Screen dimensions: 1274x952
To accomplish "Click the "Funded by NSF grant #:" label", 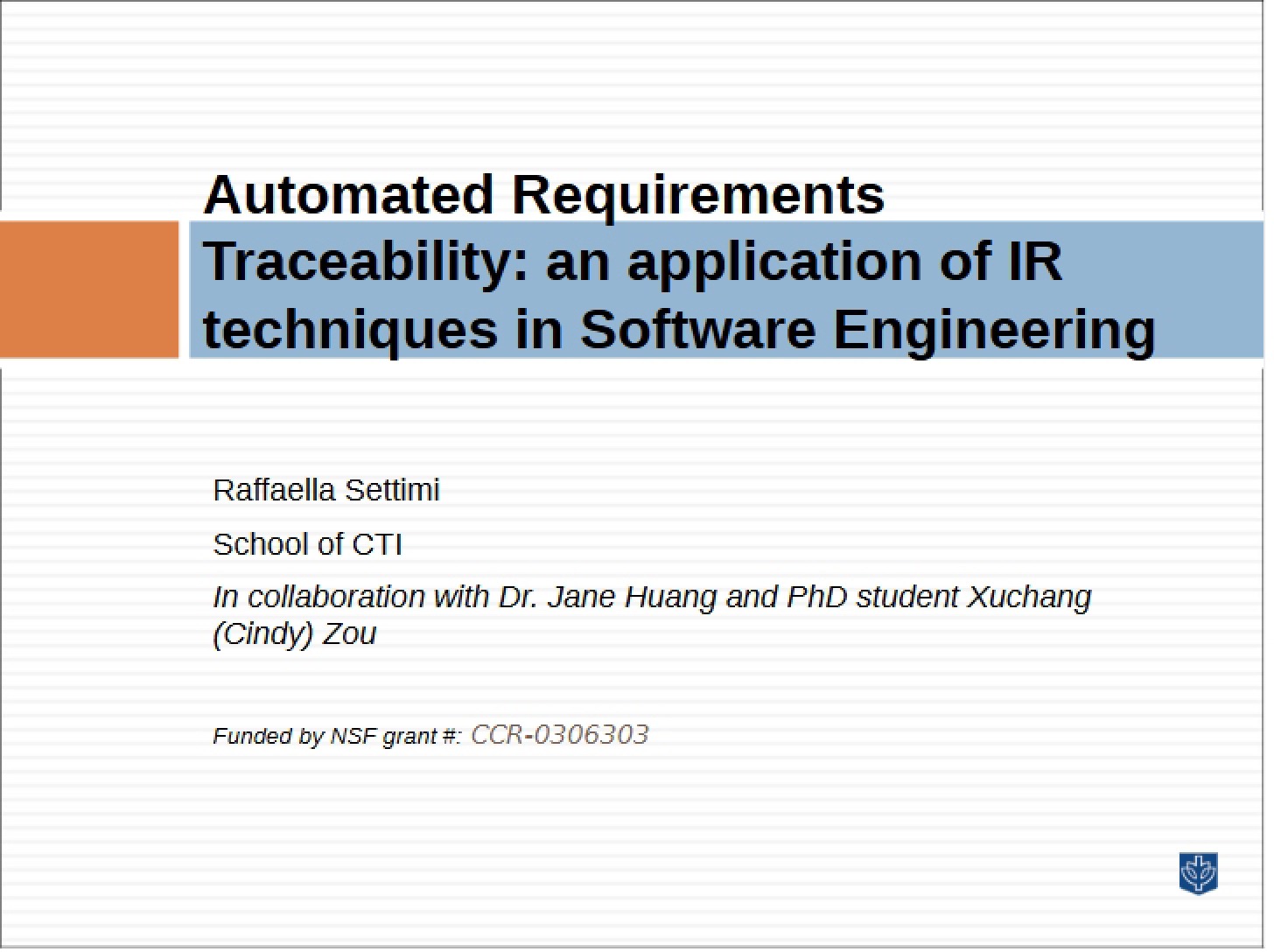I will [x=337, y=737].
